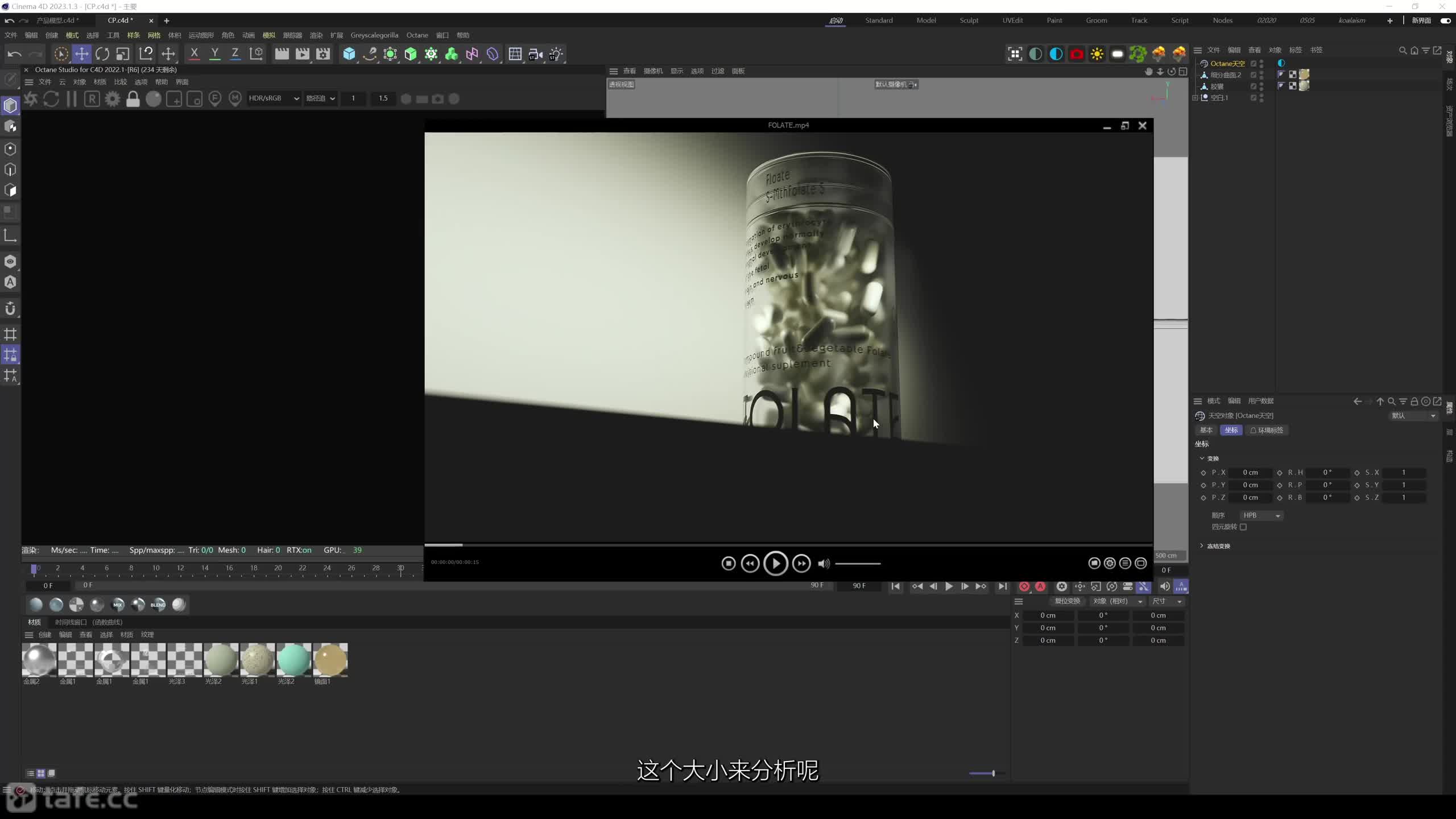Click the video progress seek bar
The height and width of the screenshot is (819, 1456).
click(x=788, y=545)
